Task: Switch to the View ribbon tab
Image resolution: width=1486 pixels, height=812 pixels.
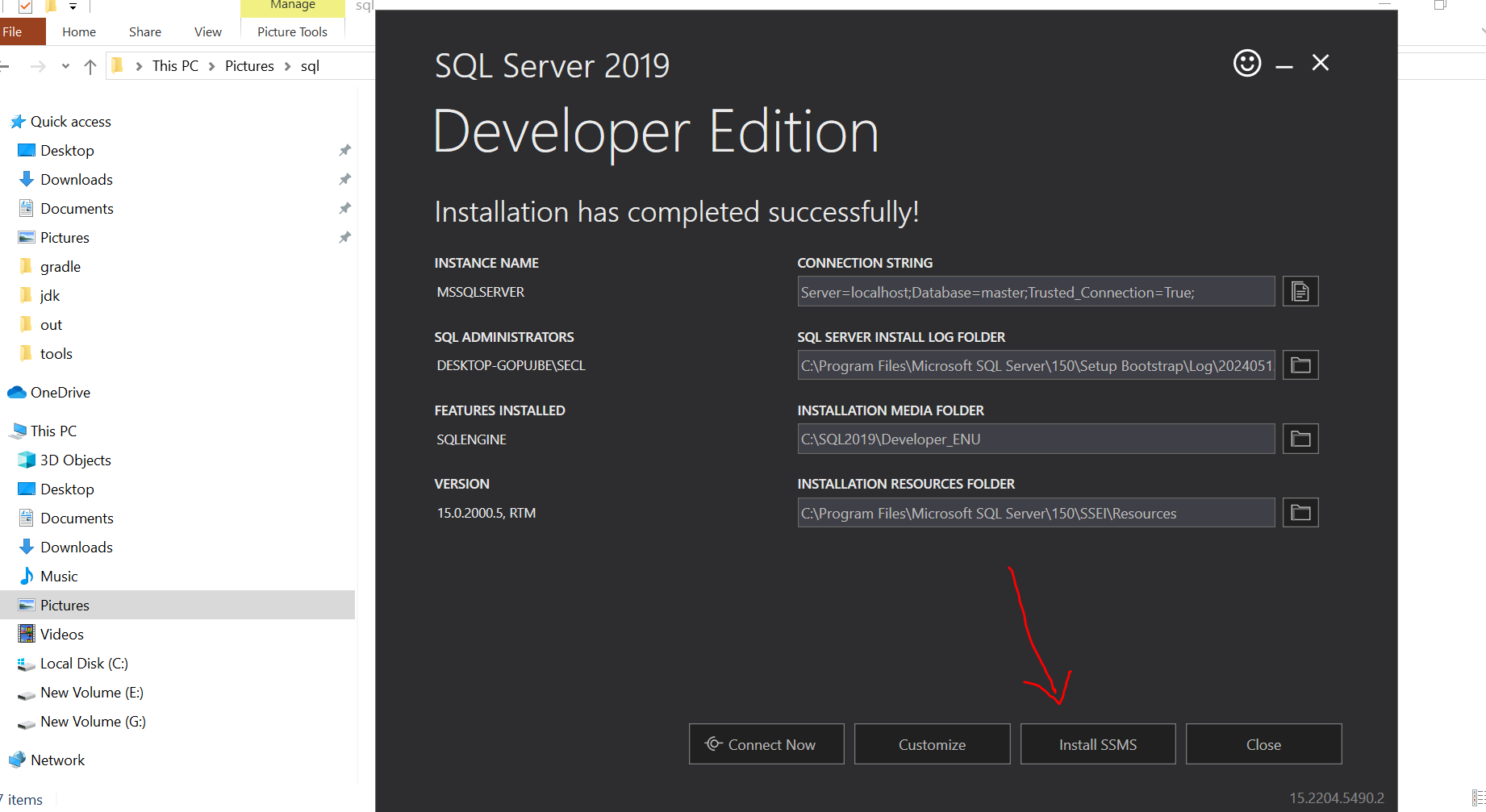Action: click(x=208, y=31)
